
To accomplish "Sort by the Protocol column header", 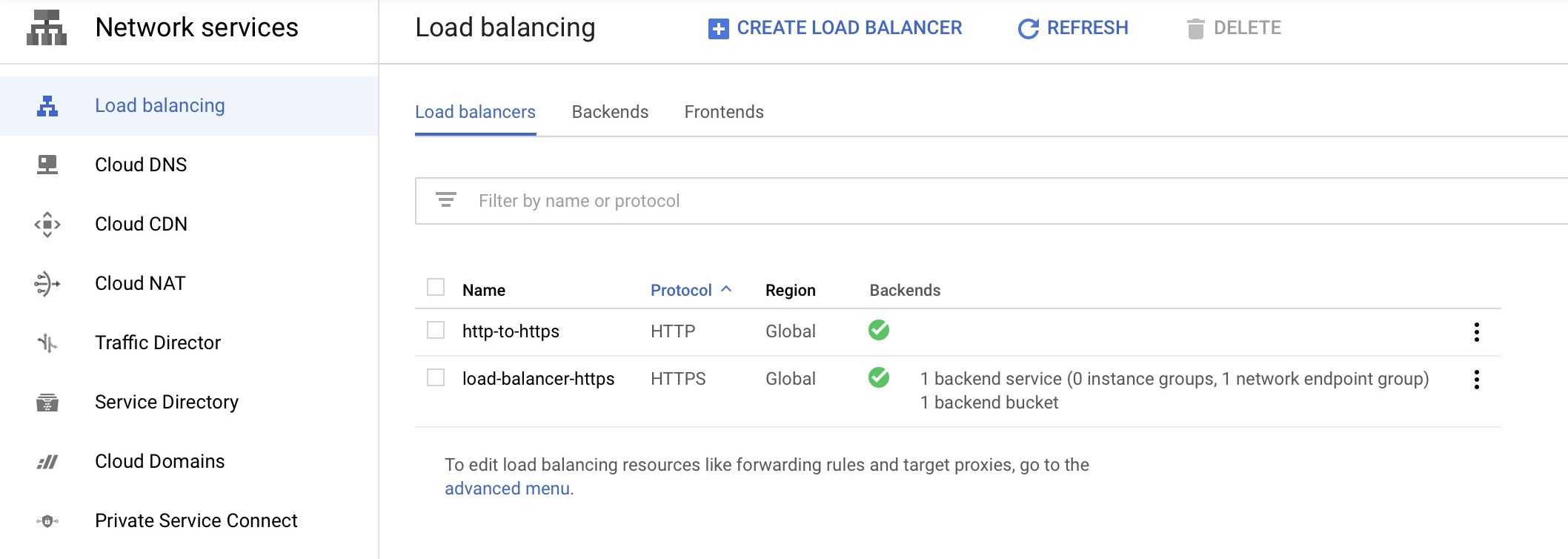I will (681, 290).
